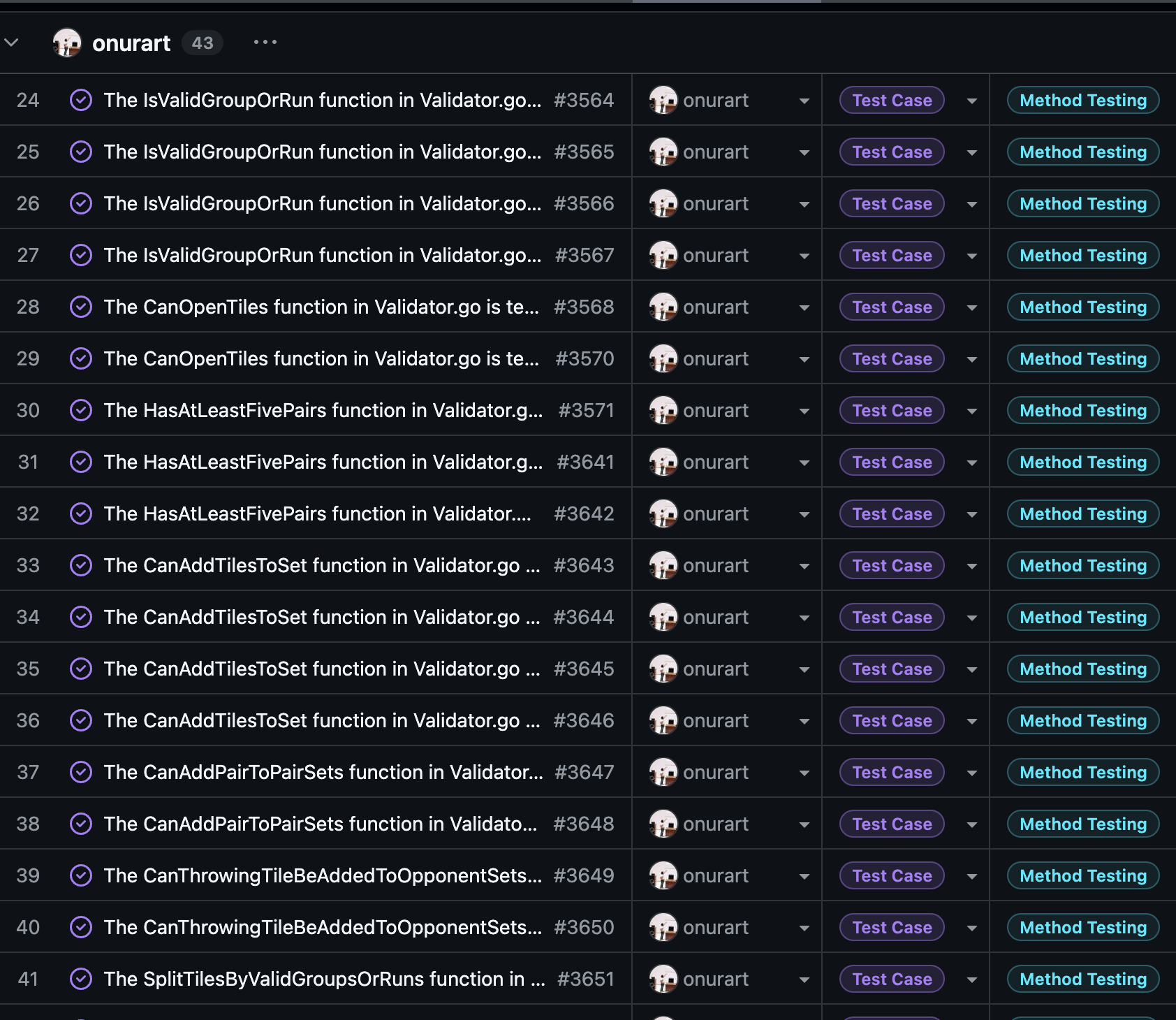Screen dimensions: 1176x1020
Task: Open issue #3570 CanOpenTiles title link
Action: [x=321, y=359]
